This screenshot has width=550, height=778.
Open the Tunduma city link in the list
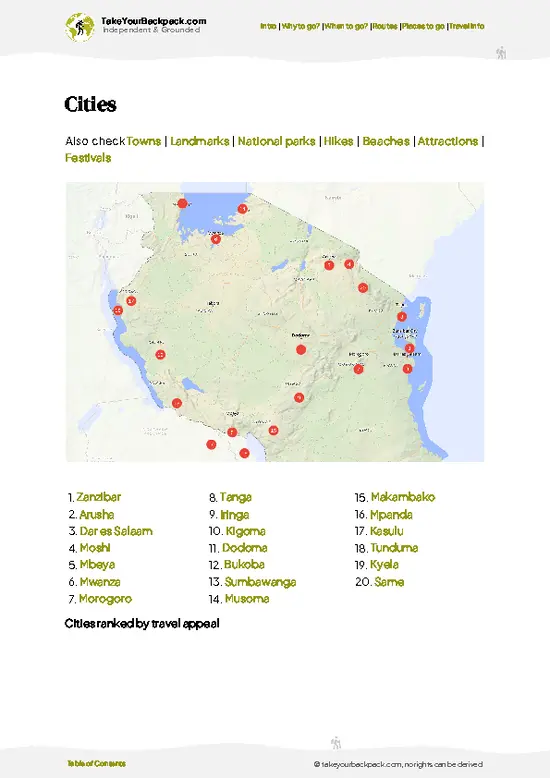click(x=394, y=548)
